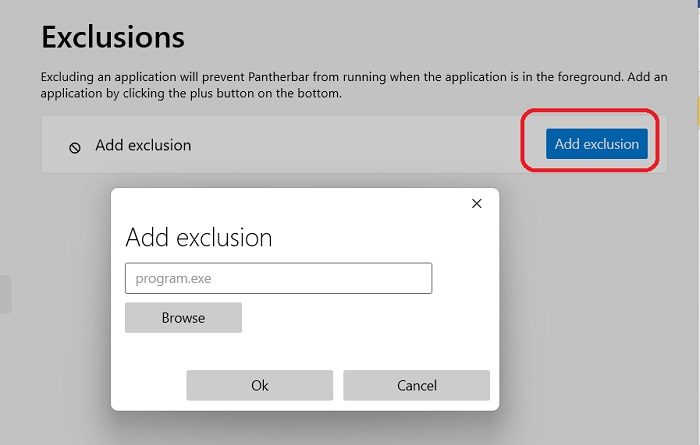700x445 pixels.
Task: Focus the program.exe text field
Action: tap(278, 278)
